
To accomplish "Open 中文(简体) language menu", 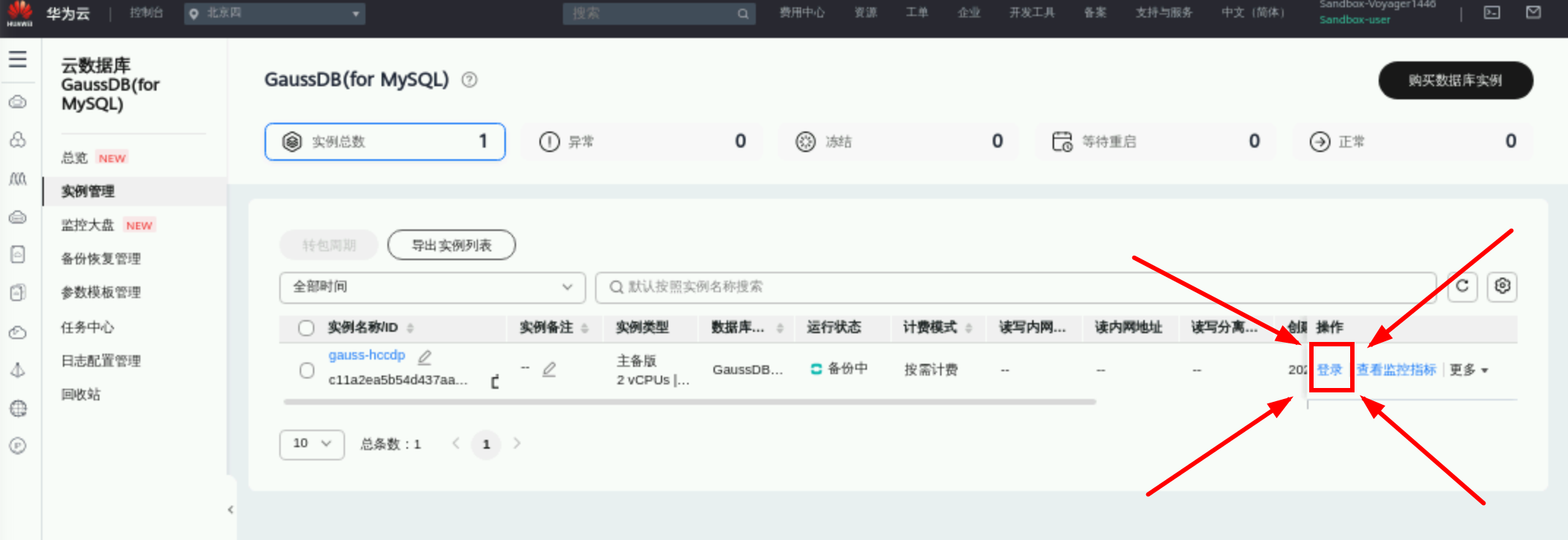I will pos(1254,12).
